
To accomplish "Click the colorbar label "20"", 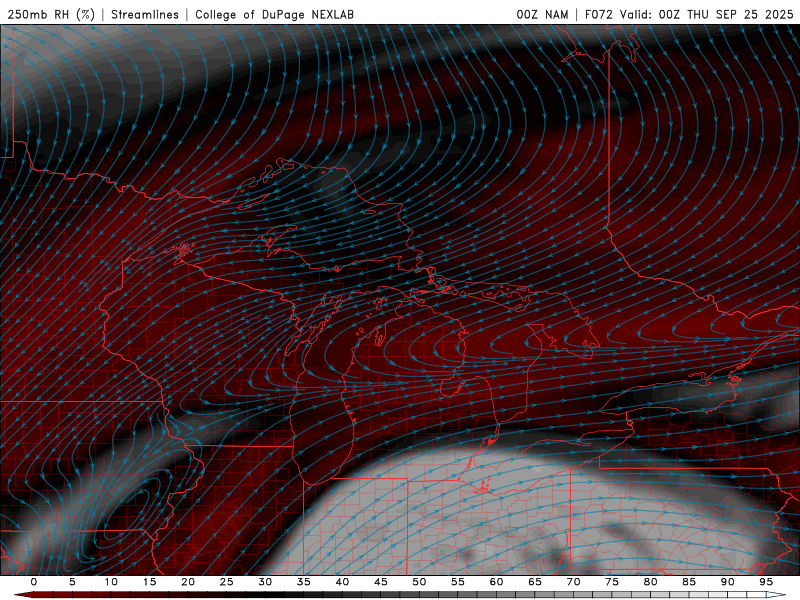I will point(188,582).
